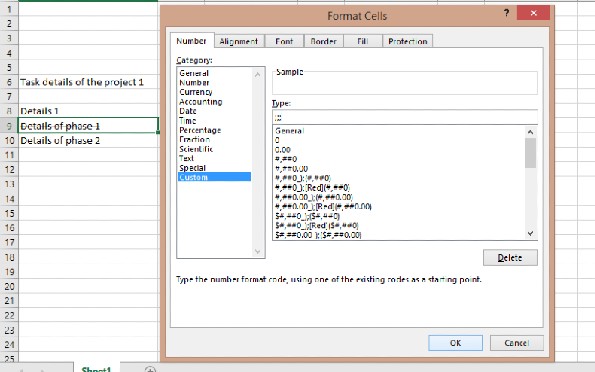Open the dialog help question mark
Image resolution: width=595 pixels, height=372 pixels.
click(x=506, y=13)
